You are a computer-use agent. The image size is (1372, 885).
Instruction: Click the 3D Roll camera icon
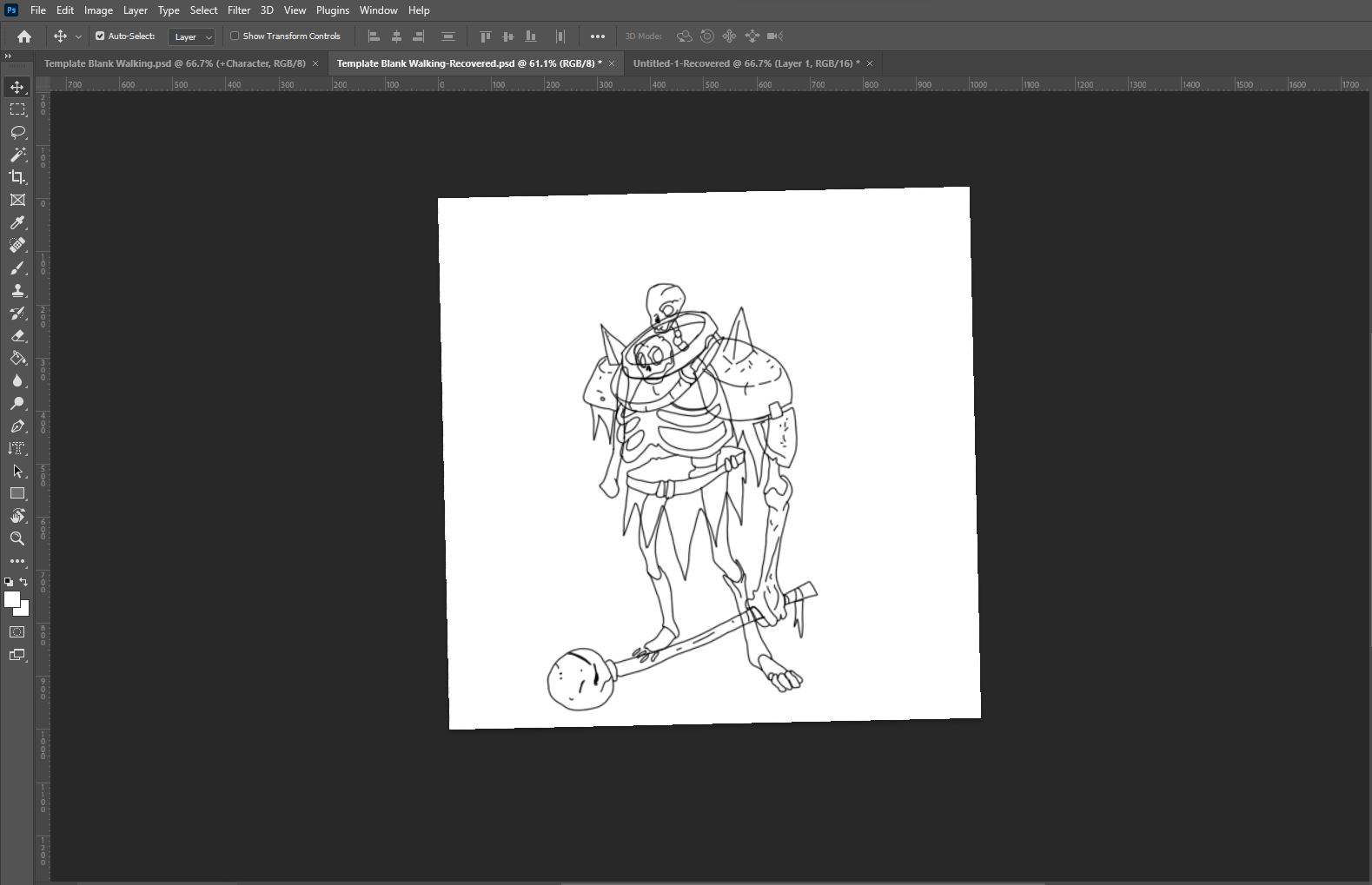coord(707,36)
